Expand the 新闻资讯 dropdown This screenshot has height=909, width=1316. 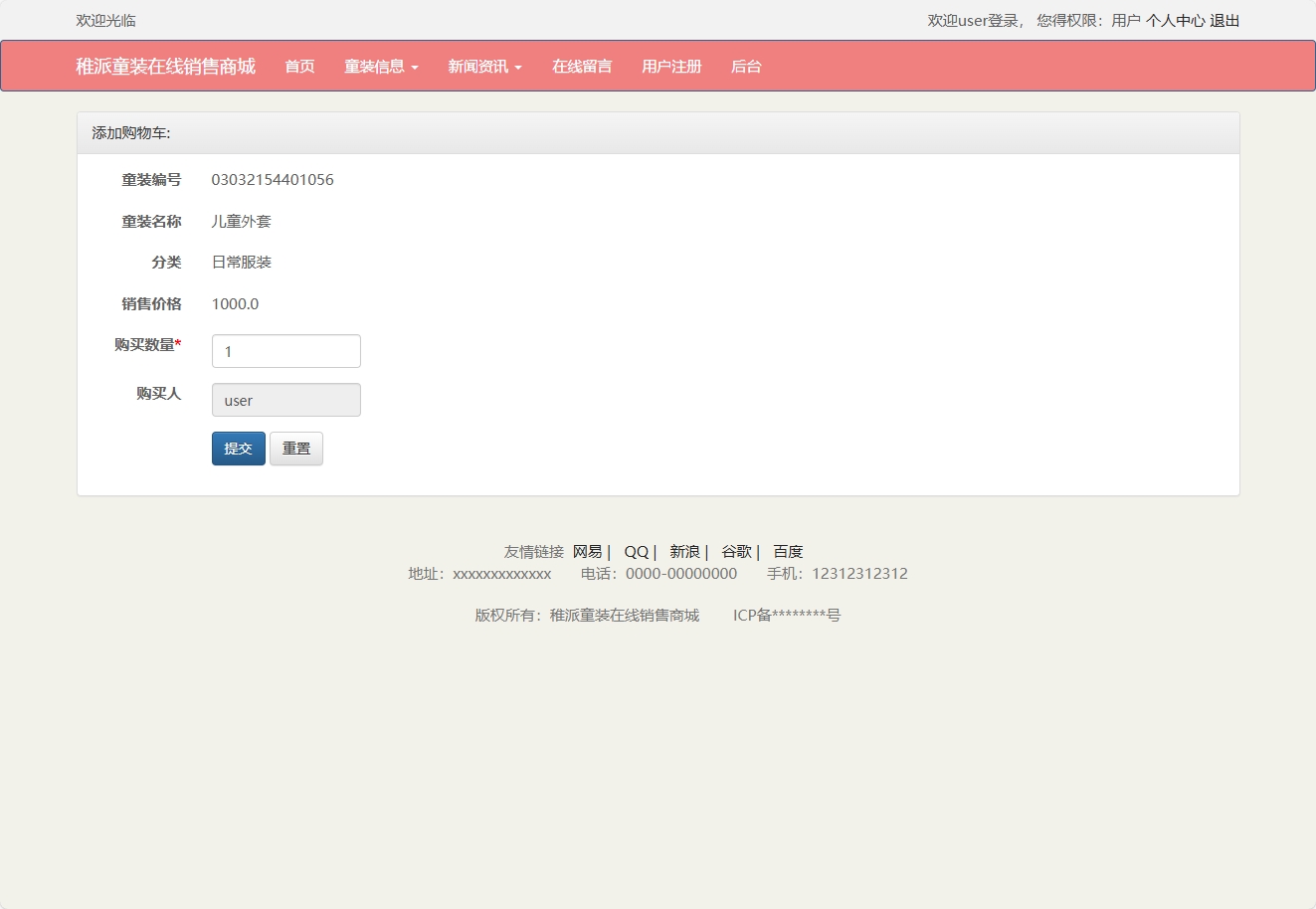coord(479,66)
